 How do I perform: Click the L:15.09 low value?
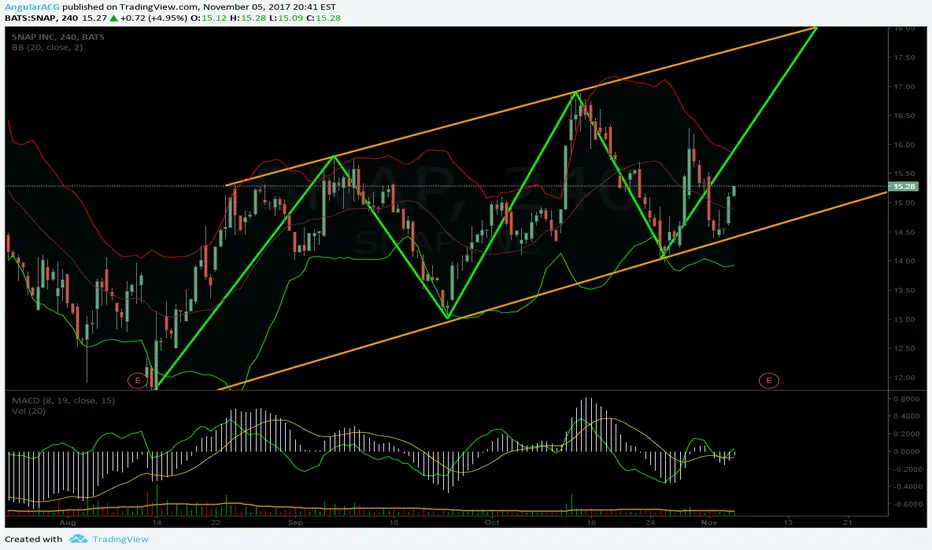[286, 18]
